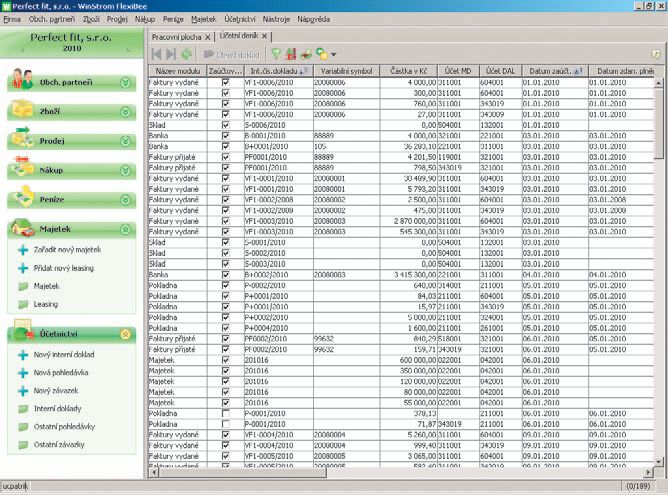
Task: Click plus icon beside Nová pohledávka
Action: click(x=23, y=373)
